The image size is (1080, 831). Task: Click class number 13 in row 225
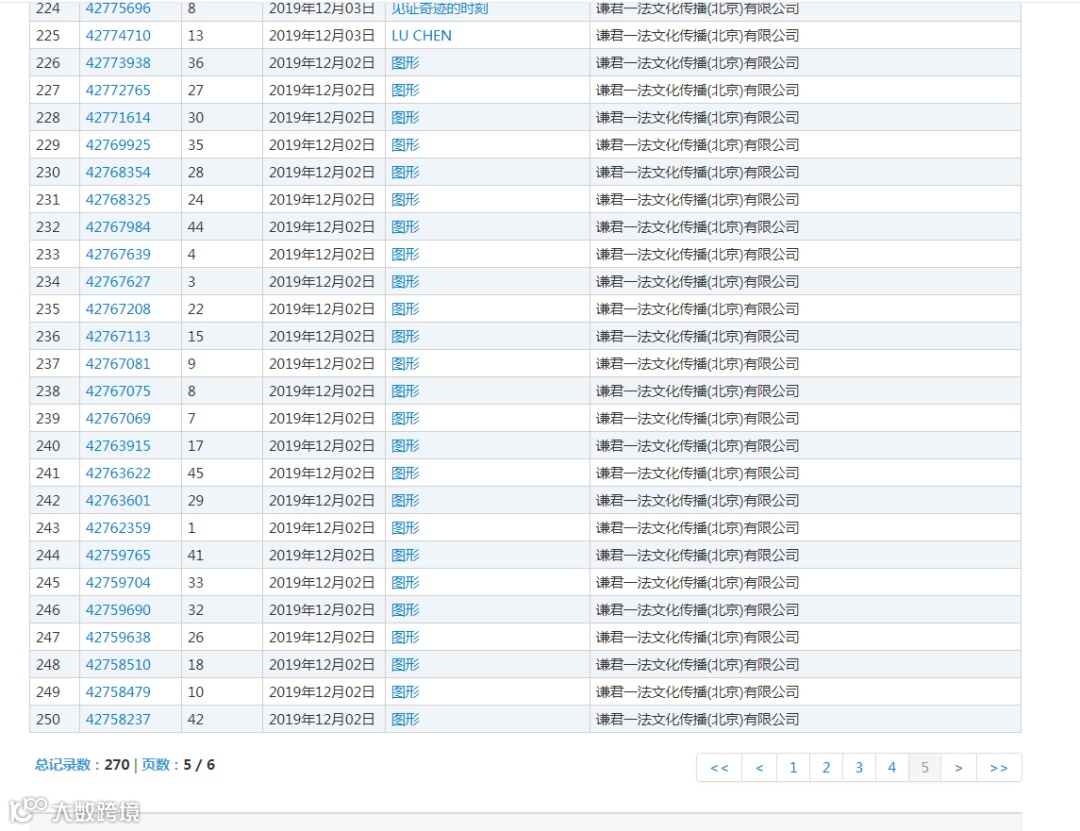click(x=196, y=36)
